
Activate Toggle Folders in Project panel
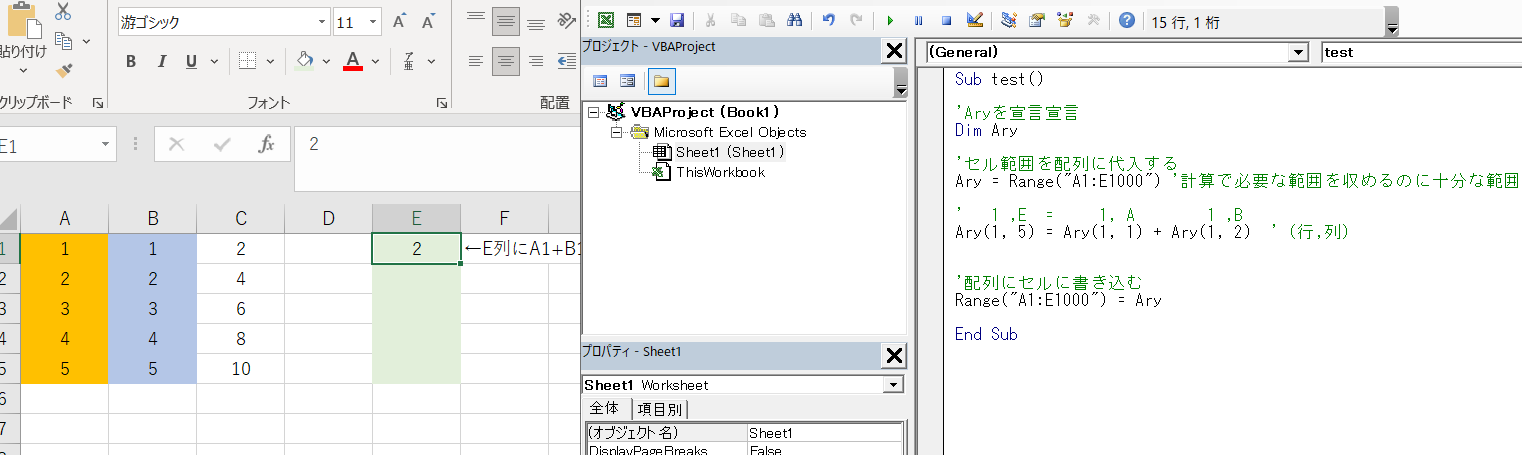click(x=660, y=82)
